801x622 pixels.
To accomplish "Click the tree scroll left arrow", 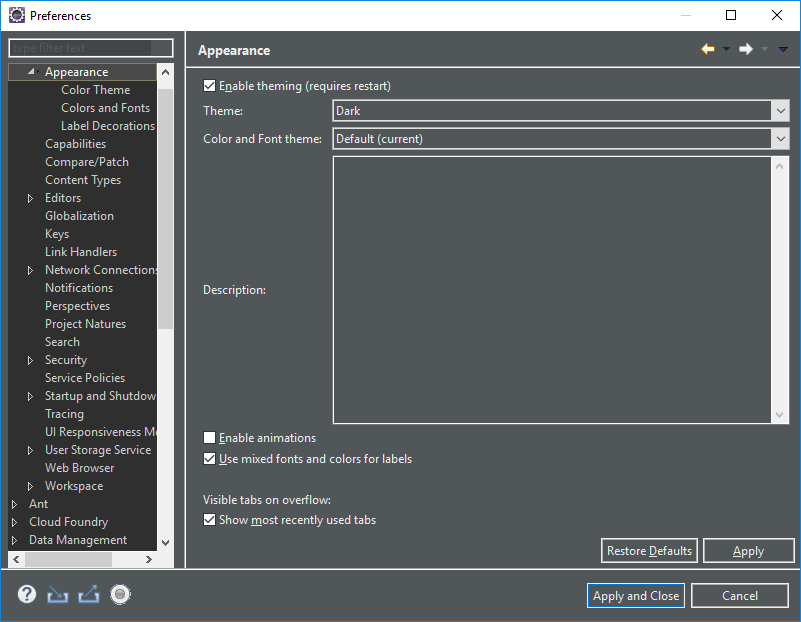I will [16, 559].
